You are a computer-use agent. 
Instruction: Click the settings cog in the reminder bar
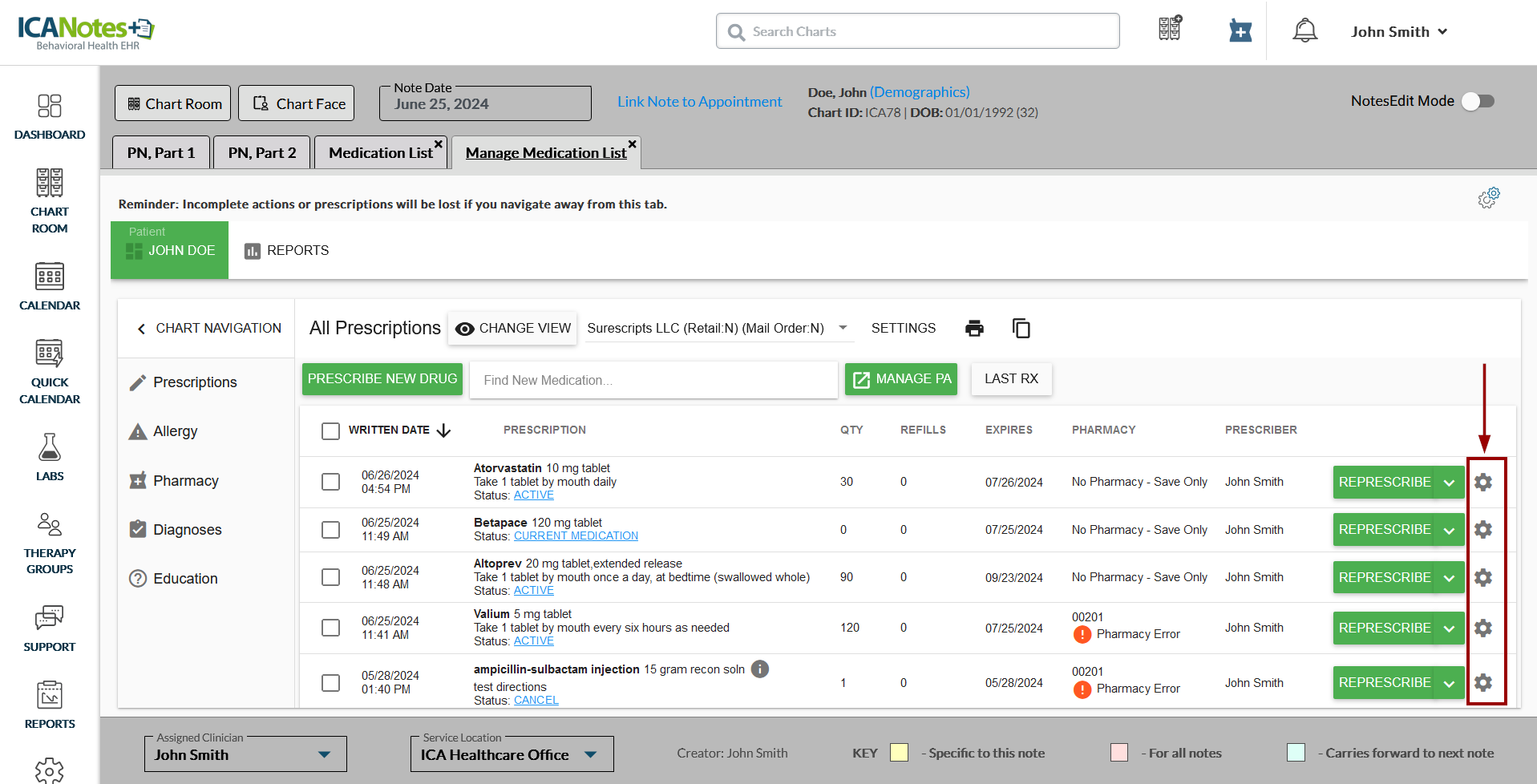1489,198
